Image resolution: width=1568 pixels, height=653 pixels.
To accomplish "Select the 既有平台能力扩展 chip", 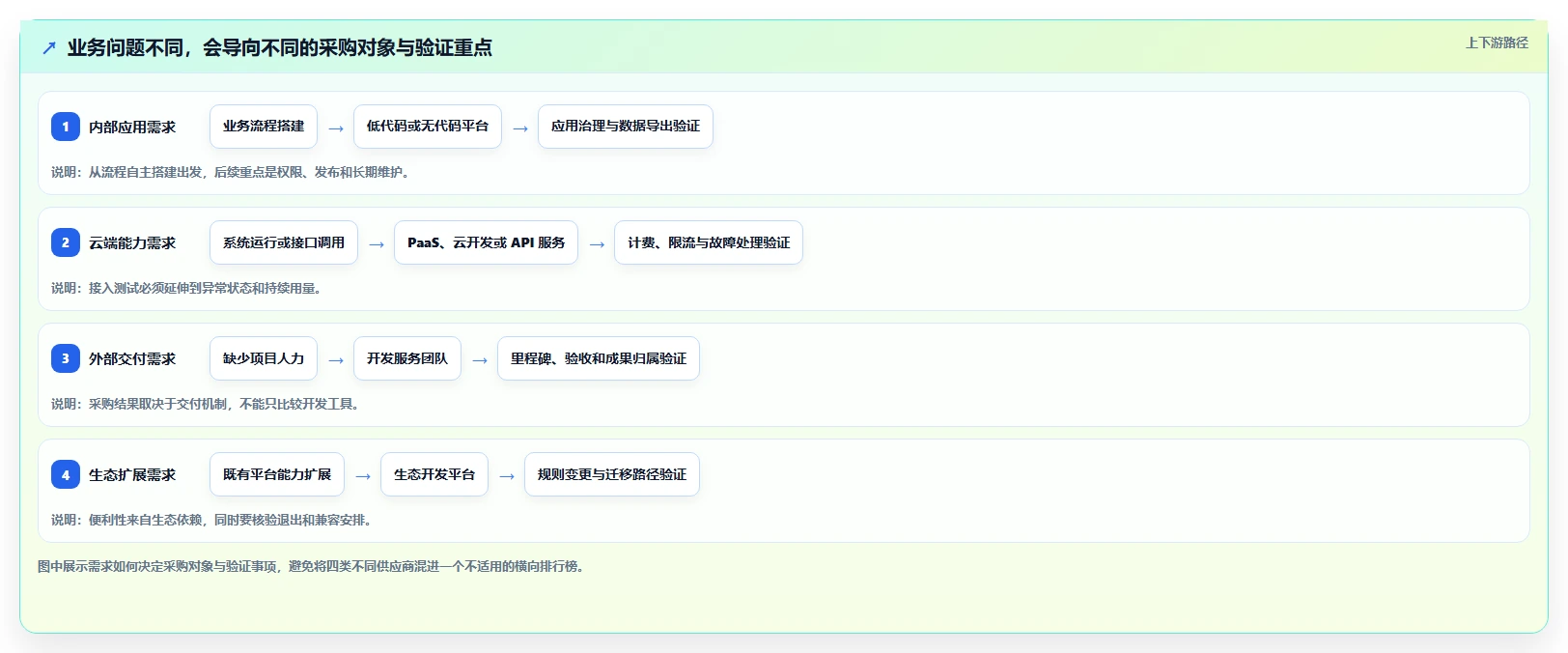I will click(277, 474).
